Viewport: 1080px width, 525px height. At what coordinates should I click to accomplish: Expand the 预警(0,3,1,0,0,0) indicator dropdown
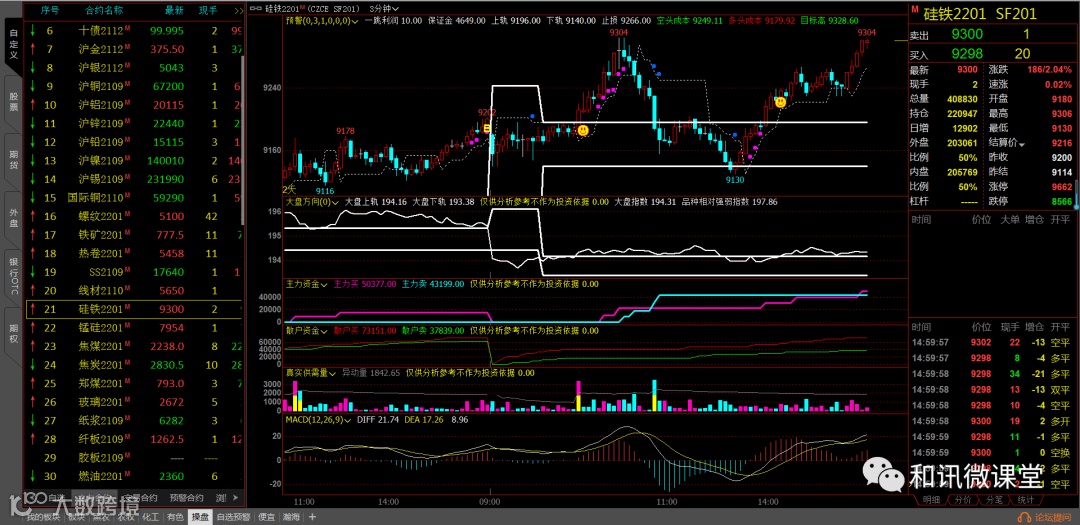321,21
